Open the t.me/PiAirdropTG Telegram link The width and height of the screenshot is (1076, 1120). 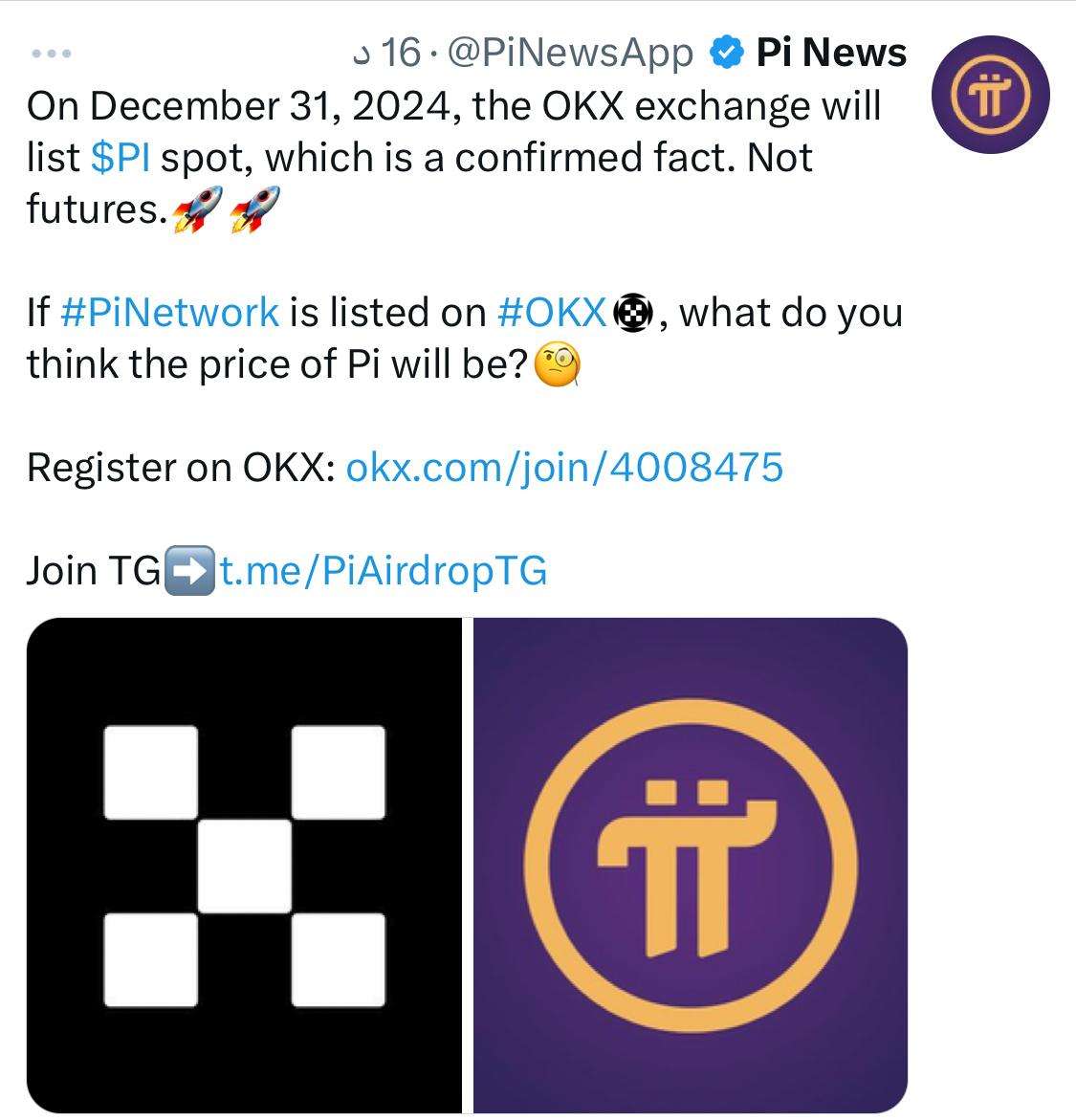383,571
